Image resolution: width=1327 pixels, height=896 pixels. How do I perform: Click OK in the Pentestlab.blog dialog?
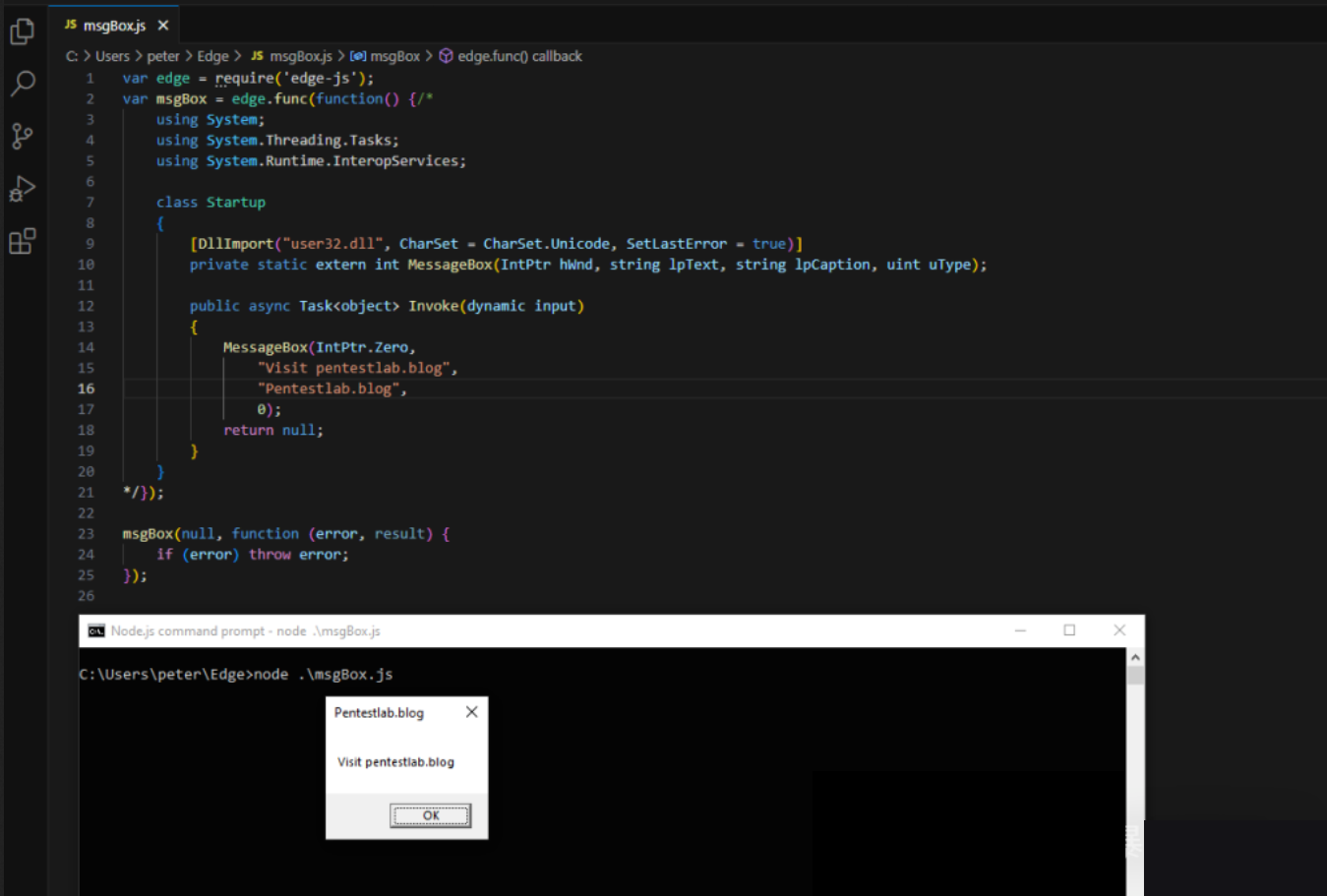click(x=431, y=815)
